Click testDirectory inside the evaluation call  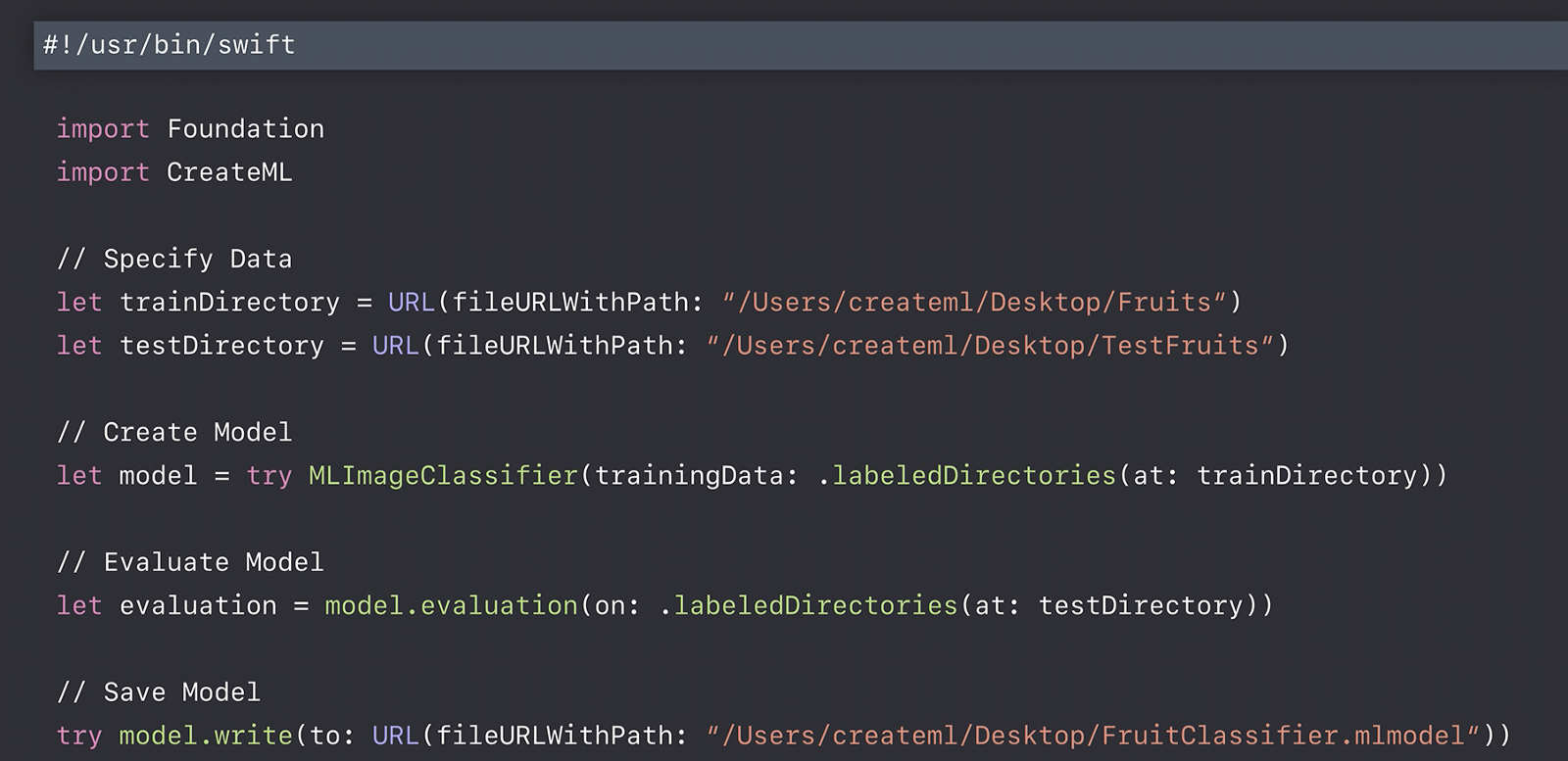(x=1141, y=605)
